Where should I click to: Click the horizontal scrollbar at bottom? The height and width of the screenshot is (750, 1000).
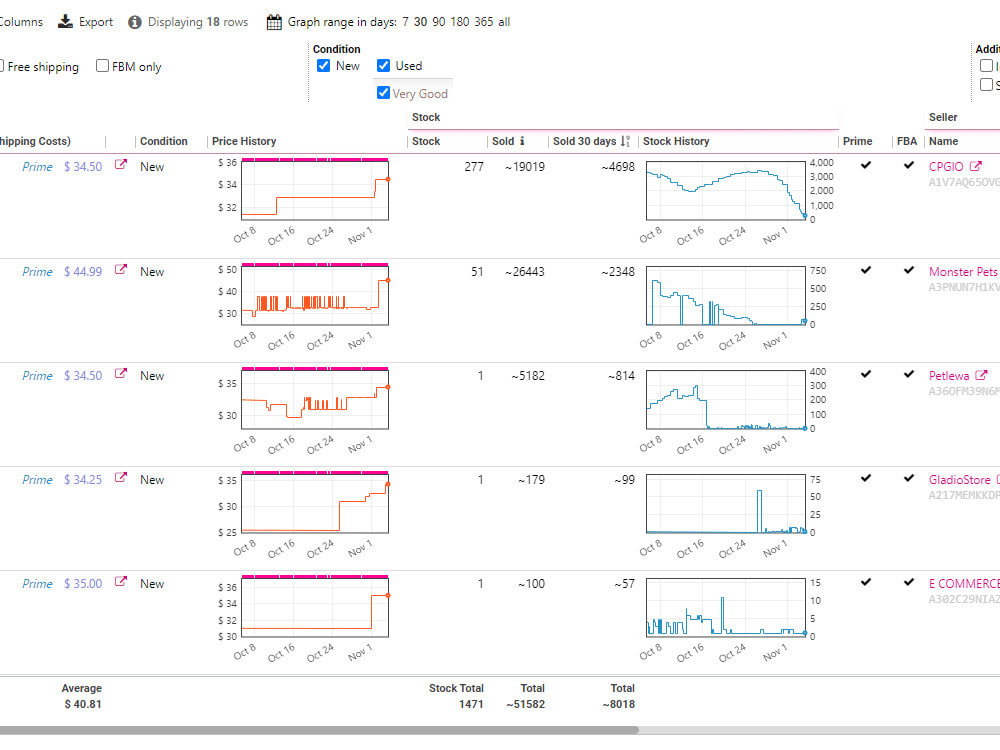319,730
